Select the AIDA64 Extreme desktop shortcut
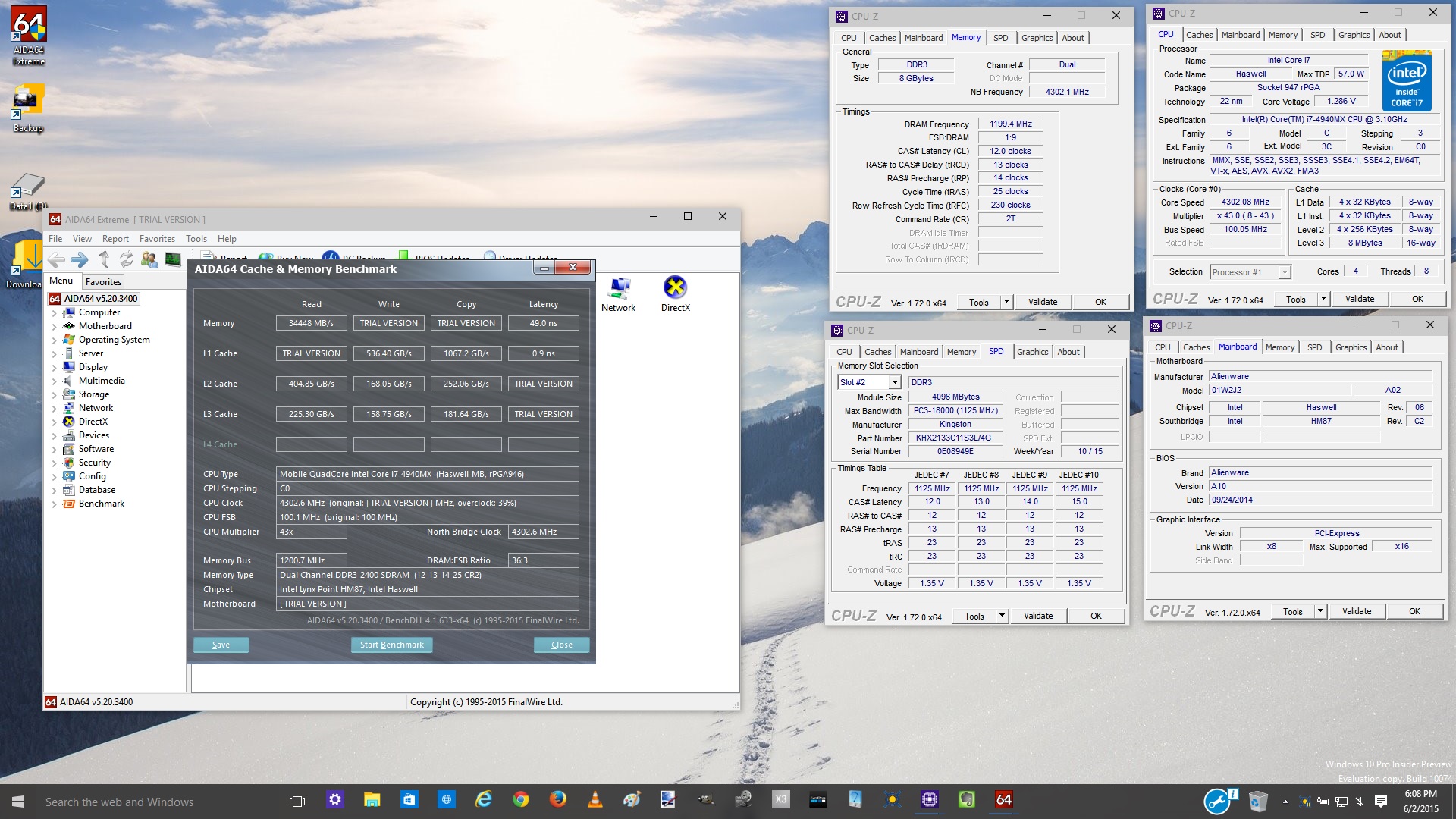The height and width of the screenshot is (819, 1456). click(29, 36)
